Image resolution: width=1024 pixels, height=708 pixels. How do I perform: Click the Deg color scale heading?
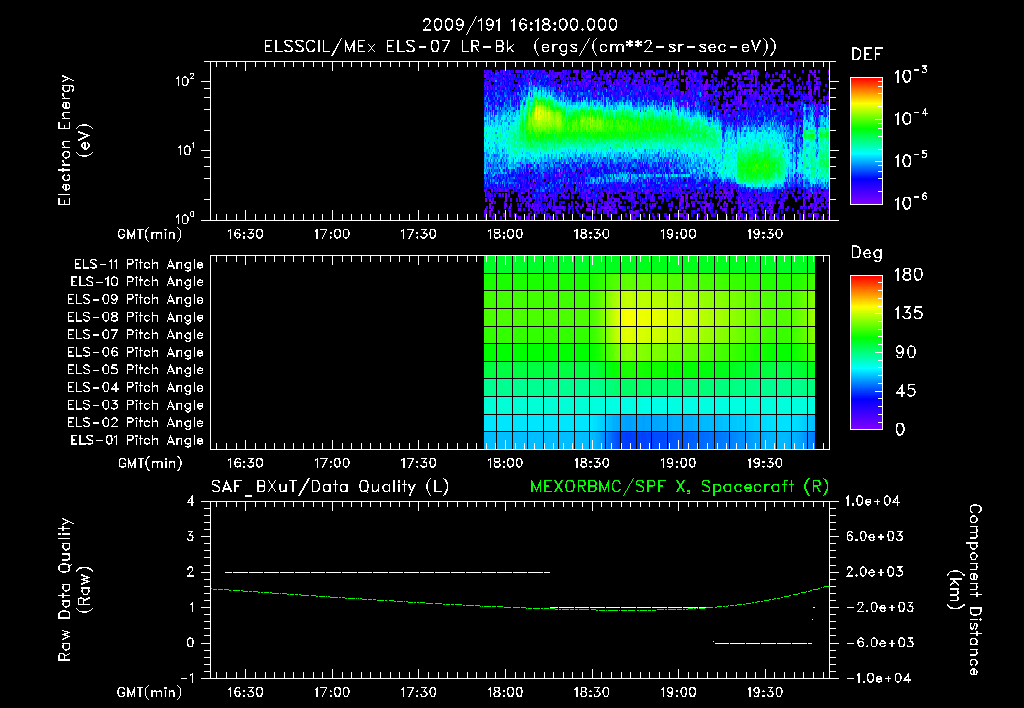point(867,253)
